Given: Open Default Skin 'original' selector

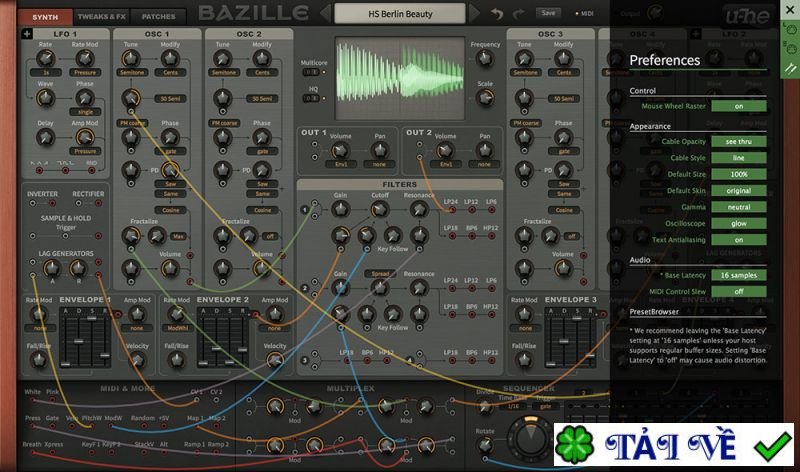Looking at the screenshot, I should 739,190.
